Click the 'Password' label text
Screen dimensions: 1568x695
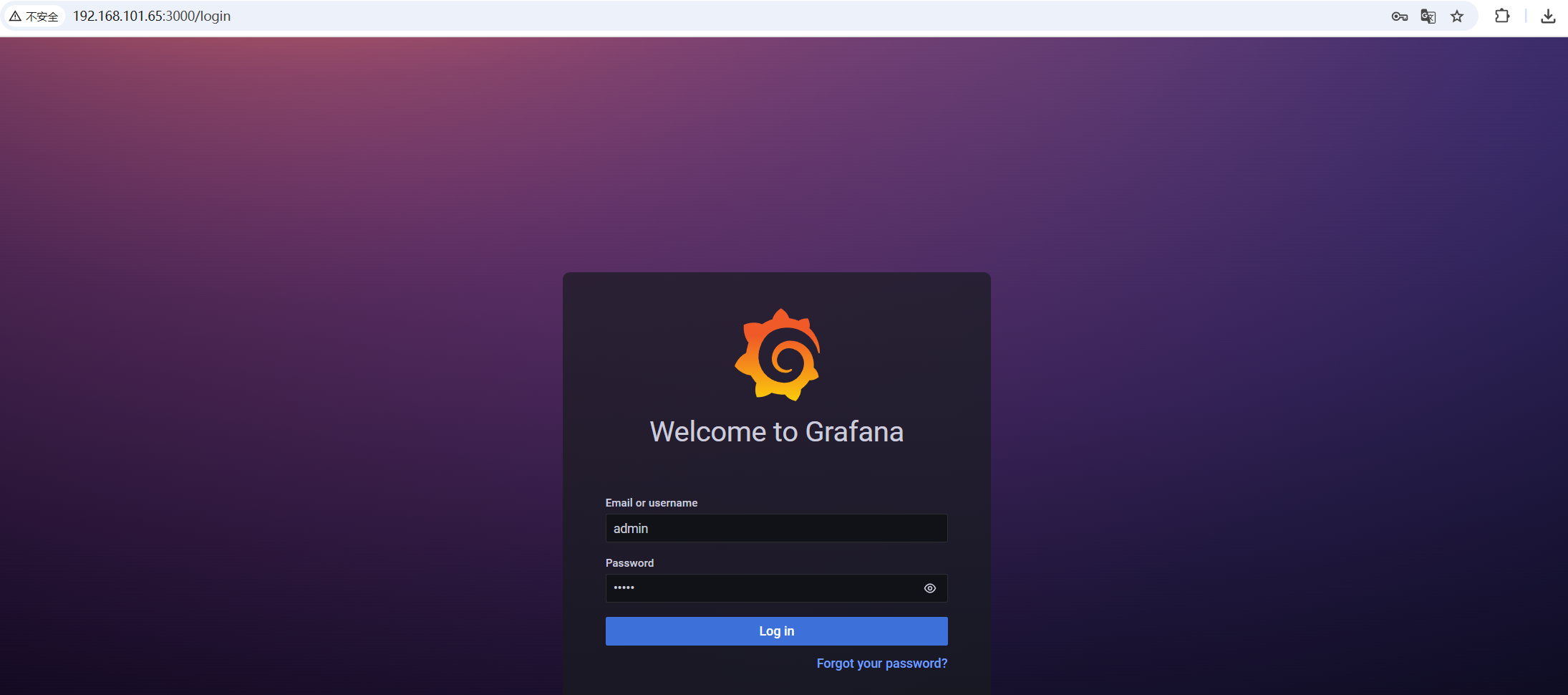629,563
